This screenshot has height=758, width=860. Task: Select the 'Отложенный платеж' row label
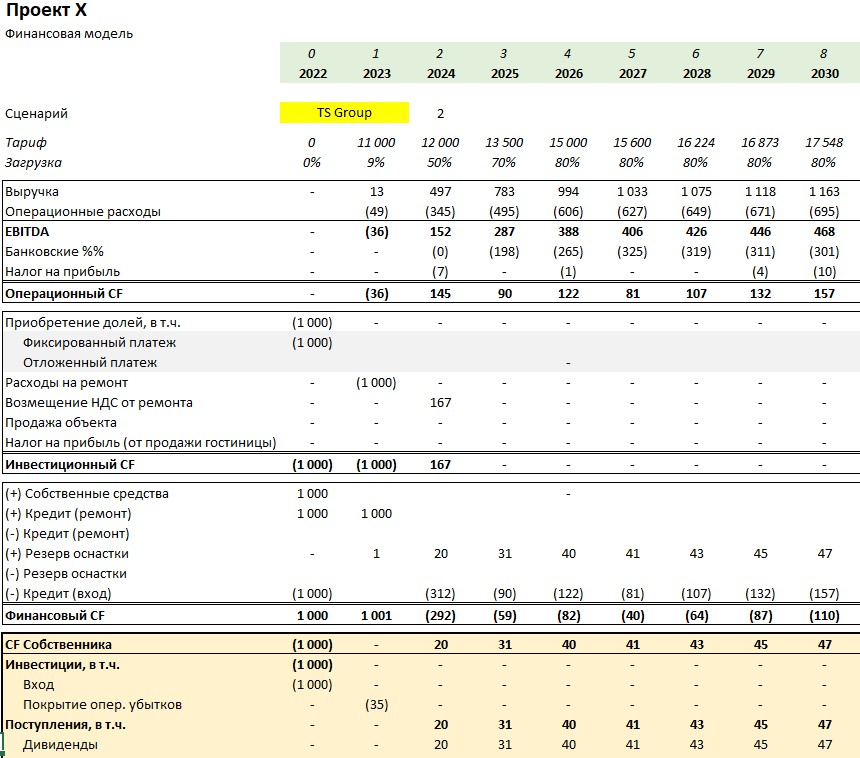[90, 363]
